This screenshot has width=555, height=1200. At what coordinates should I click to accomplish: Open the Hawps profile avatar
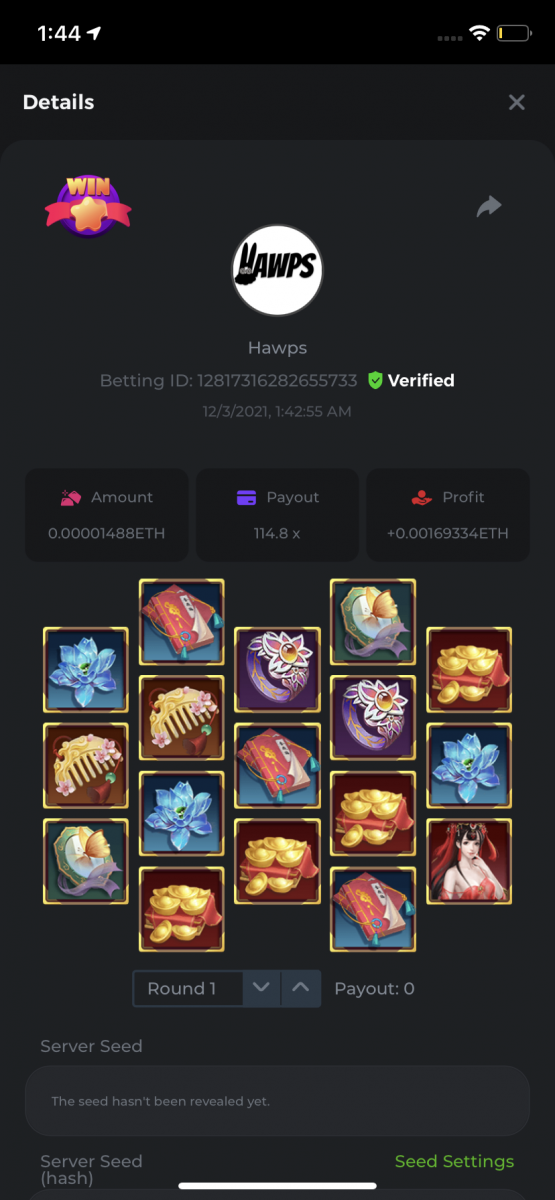click(277, 270)
